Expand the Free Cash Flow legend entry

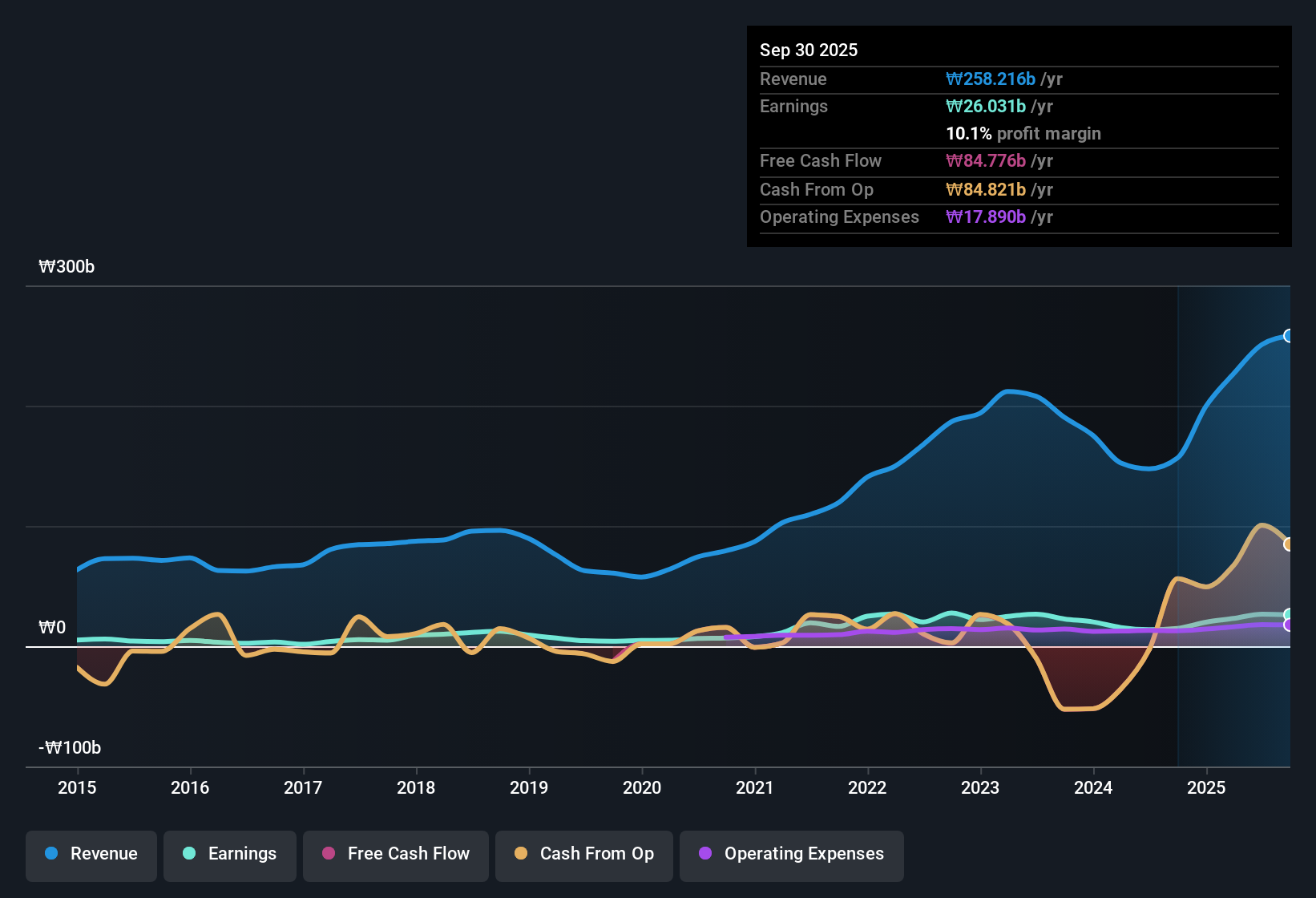coord(395,854)
